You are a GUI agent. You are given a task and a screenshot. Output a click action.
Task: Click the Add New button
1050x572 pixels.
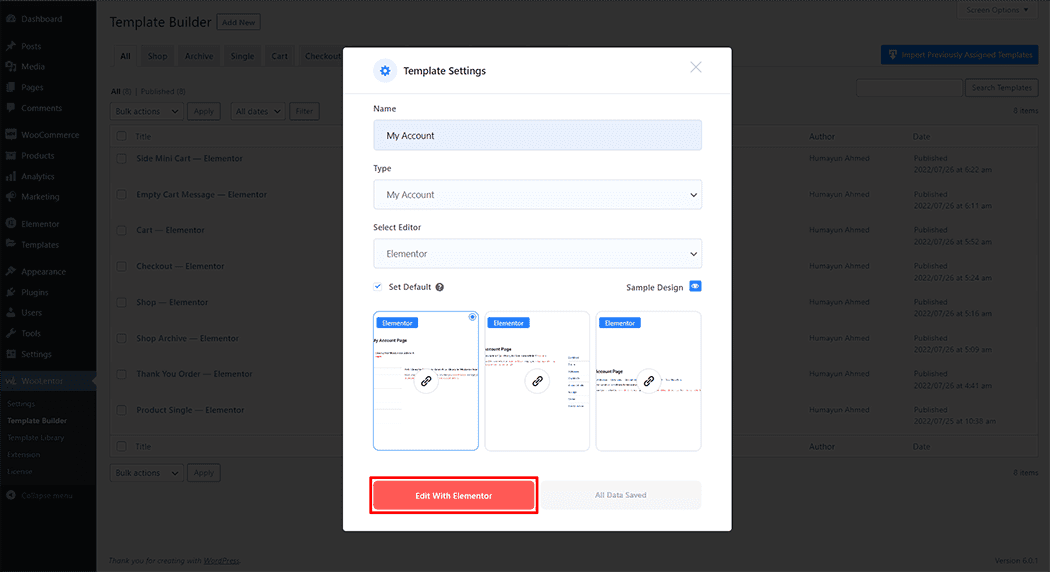pos(238,22)
